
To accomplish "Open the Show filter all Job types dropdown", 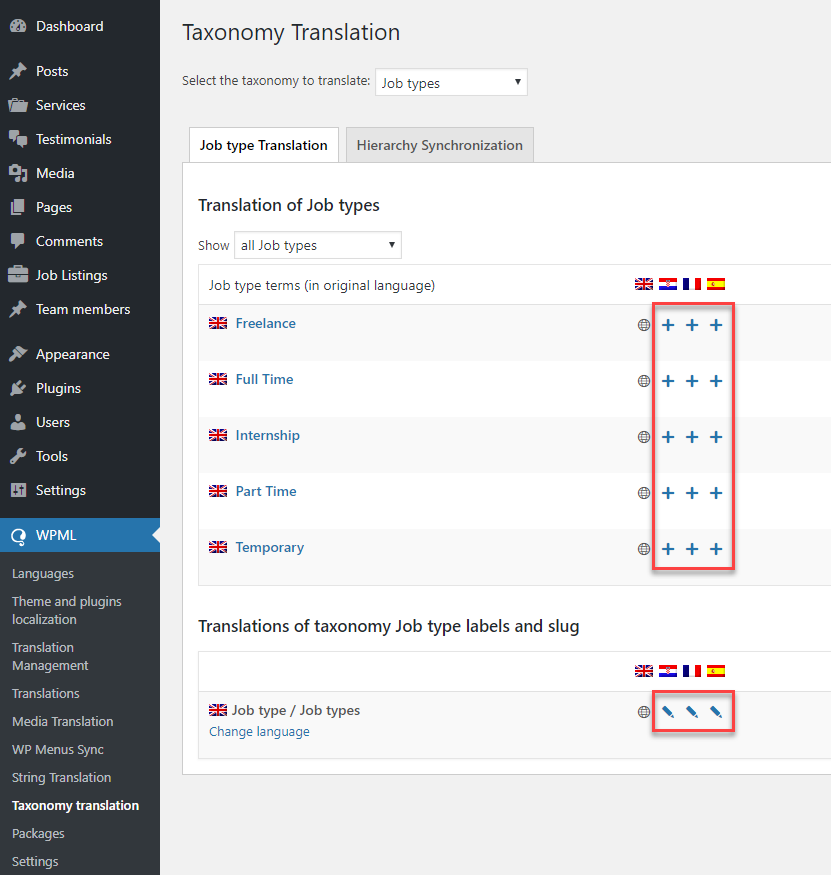I will point(318,245).
